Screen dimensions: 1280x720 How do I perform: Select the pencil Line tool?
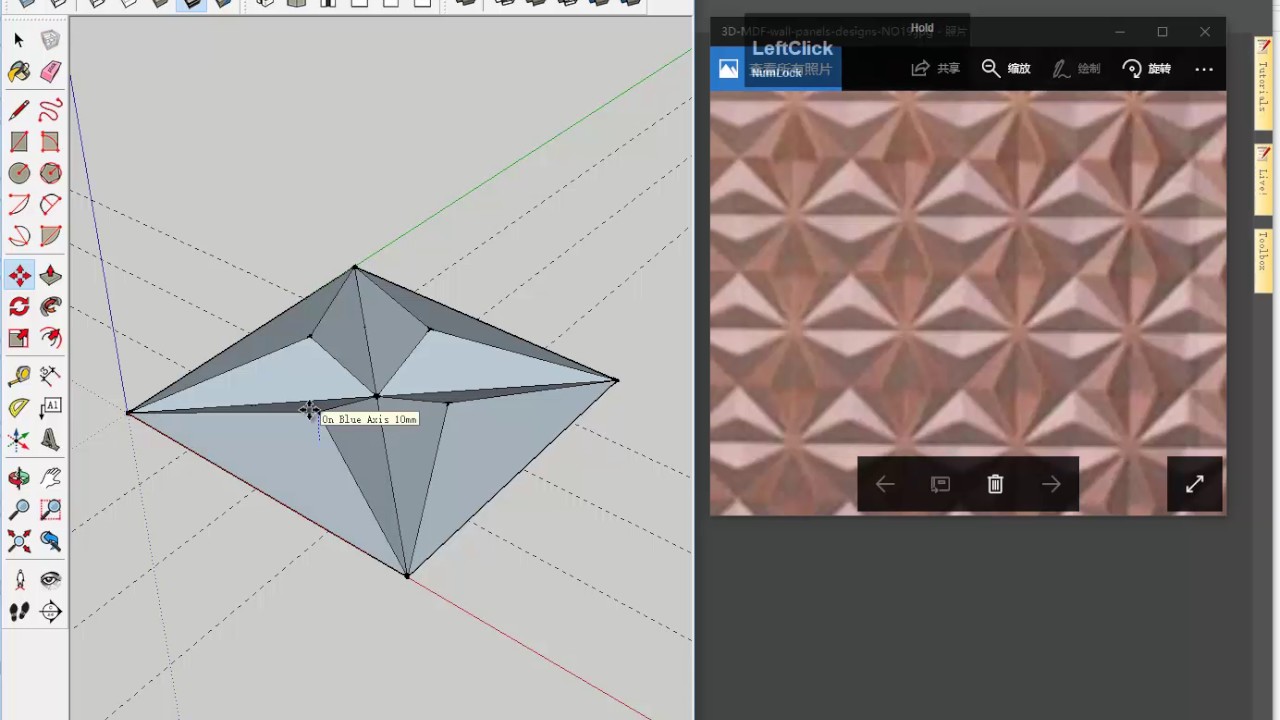click(19, 110)
